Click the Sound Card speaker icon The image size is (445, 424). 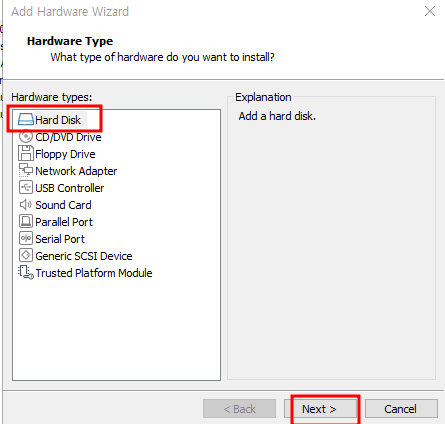pyautogui.click(x=26, y=205)
